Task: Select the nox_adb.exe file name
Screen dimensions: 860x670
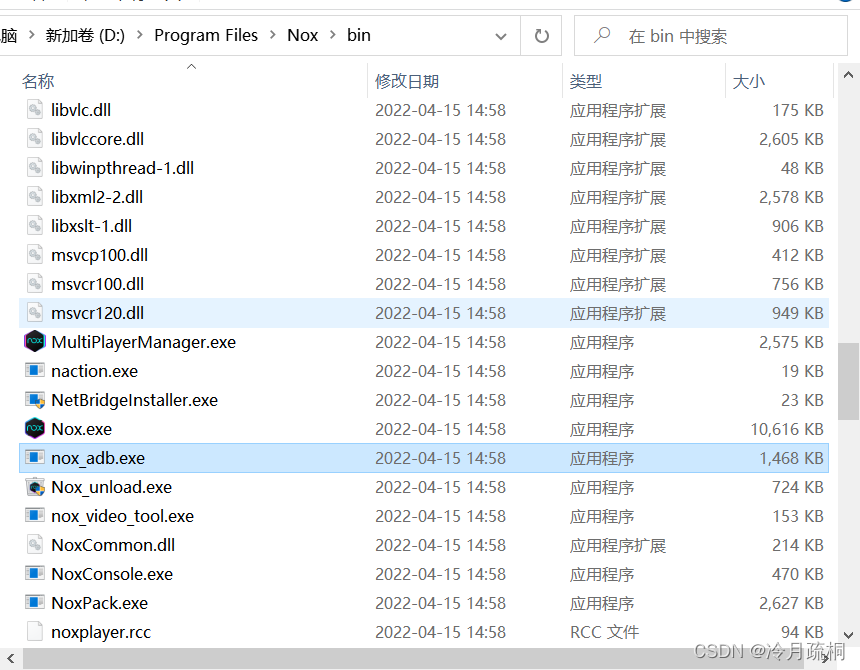Action: [x=98, y=458]
